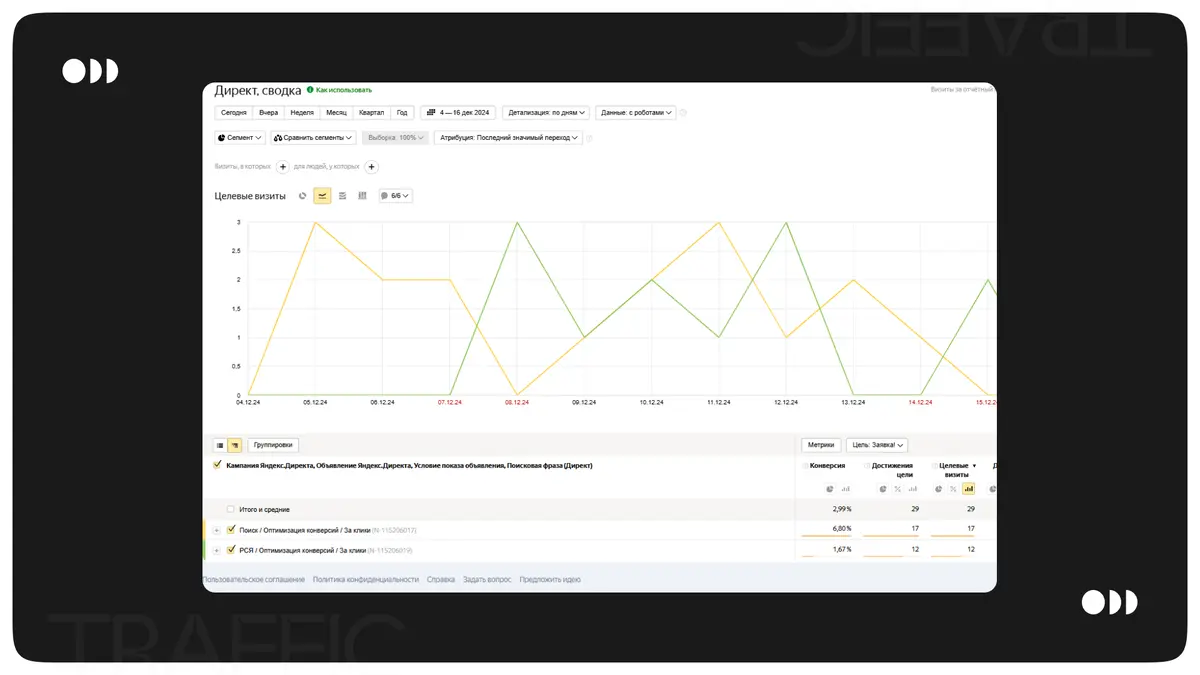Select the Неделя period tab
1200x675 pixels.
pyautogui.click(x=302, y=113)
